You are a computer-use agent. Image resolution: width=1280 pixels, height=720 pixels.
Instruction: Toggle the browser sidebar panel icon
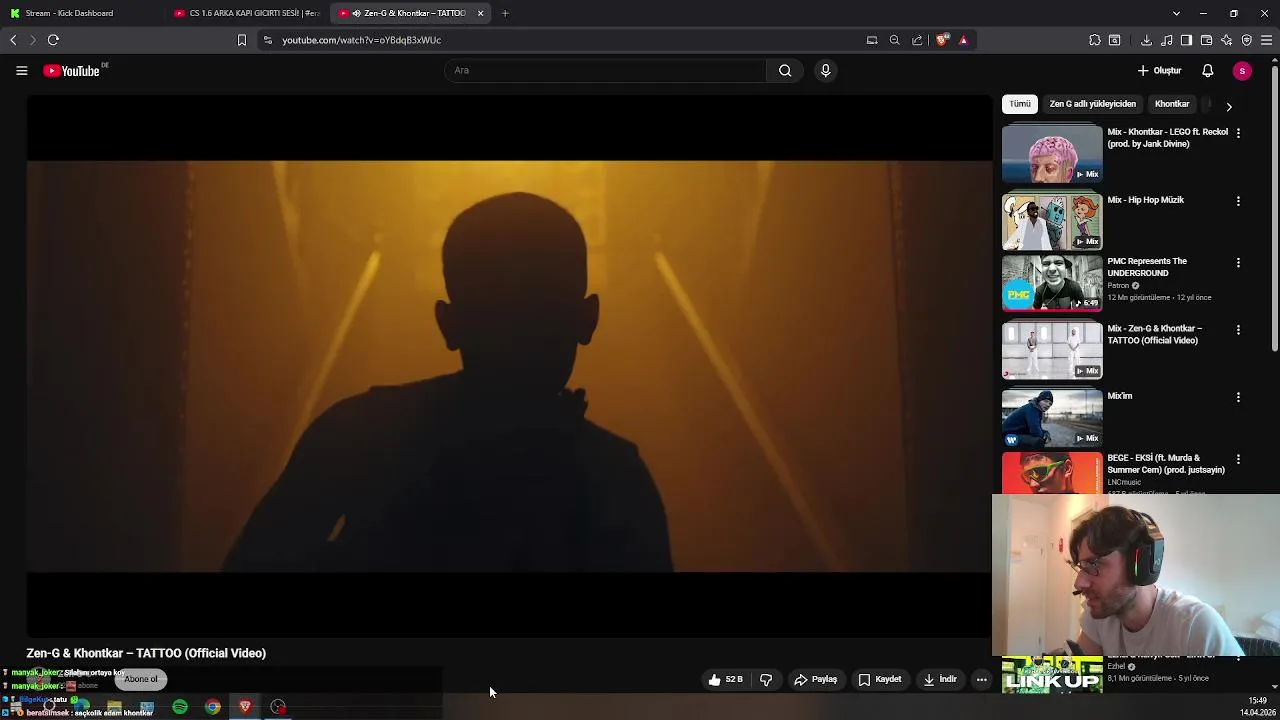tap(1186, 40)
